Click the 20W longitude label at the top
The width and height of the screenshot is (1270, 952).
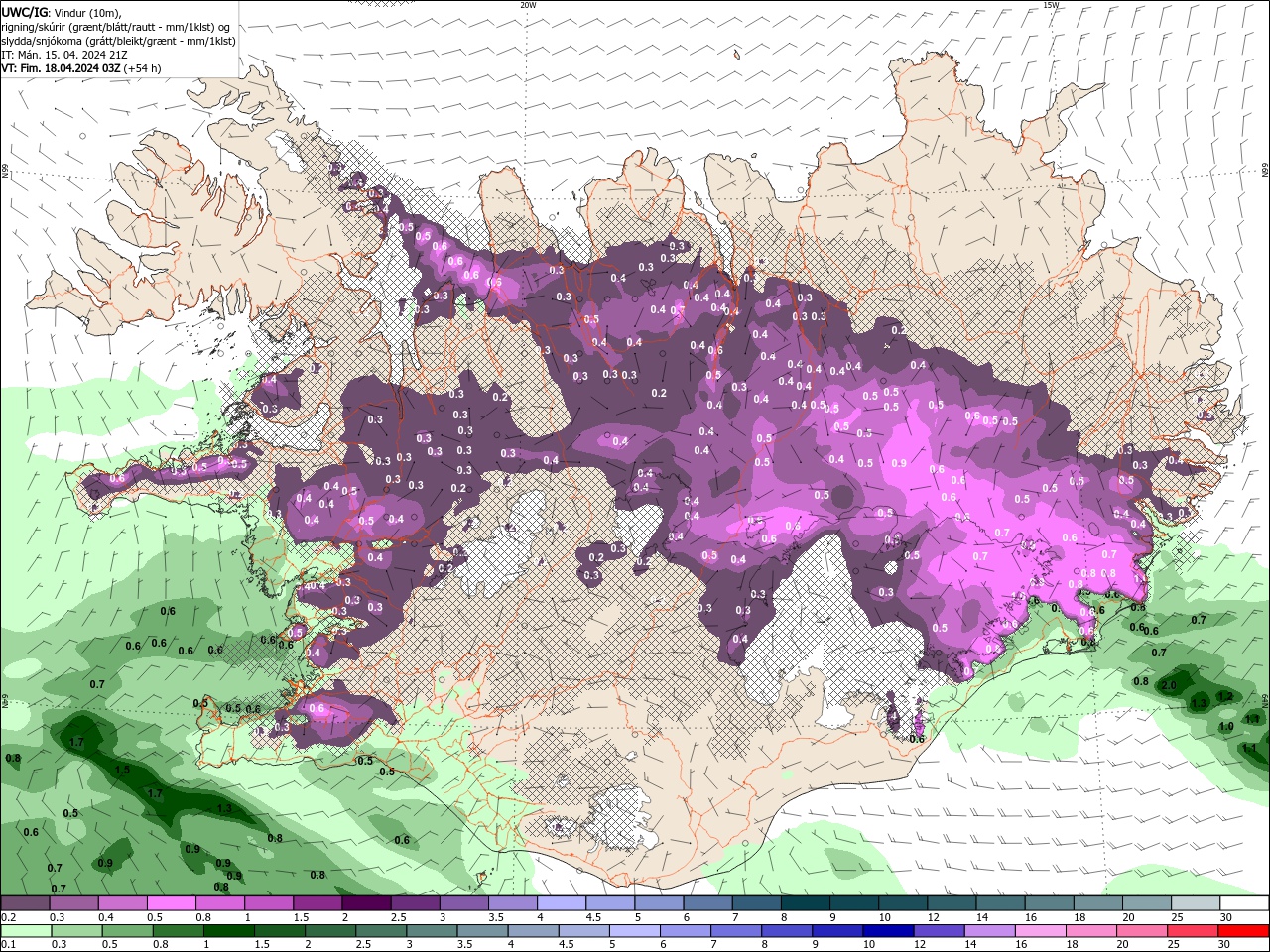[x=528, y=5]
